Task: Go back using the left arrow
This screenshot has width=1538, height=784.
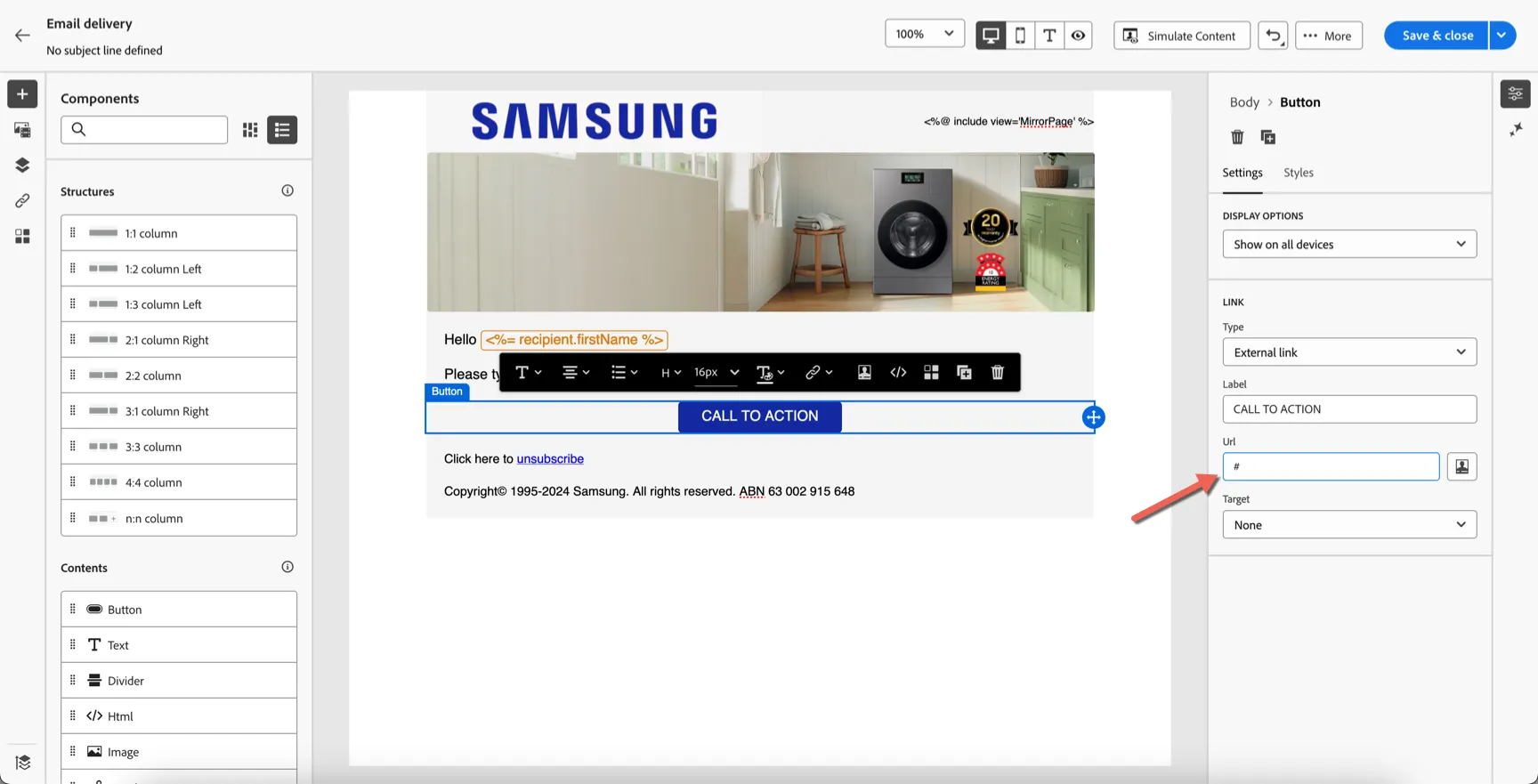Action: (22, 36)
